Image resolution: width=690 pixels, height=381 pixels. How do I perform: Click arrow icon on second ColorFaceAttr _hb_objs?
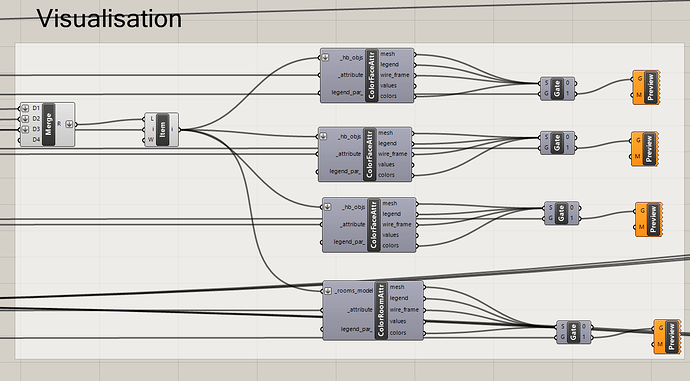323,136
